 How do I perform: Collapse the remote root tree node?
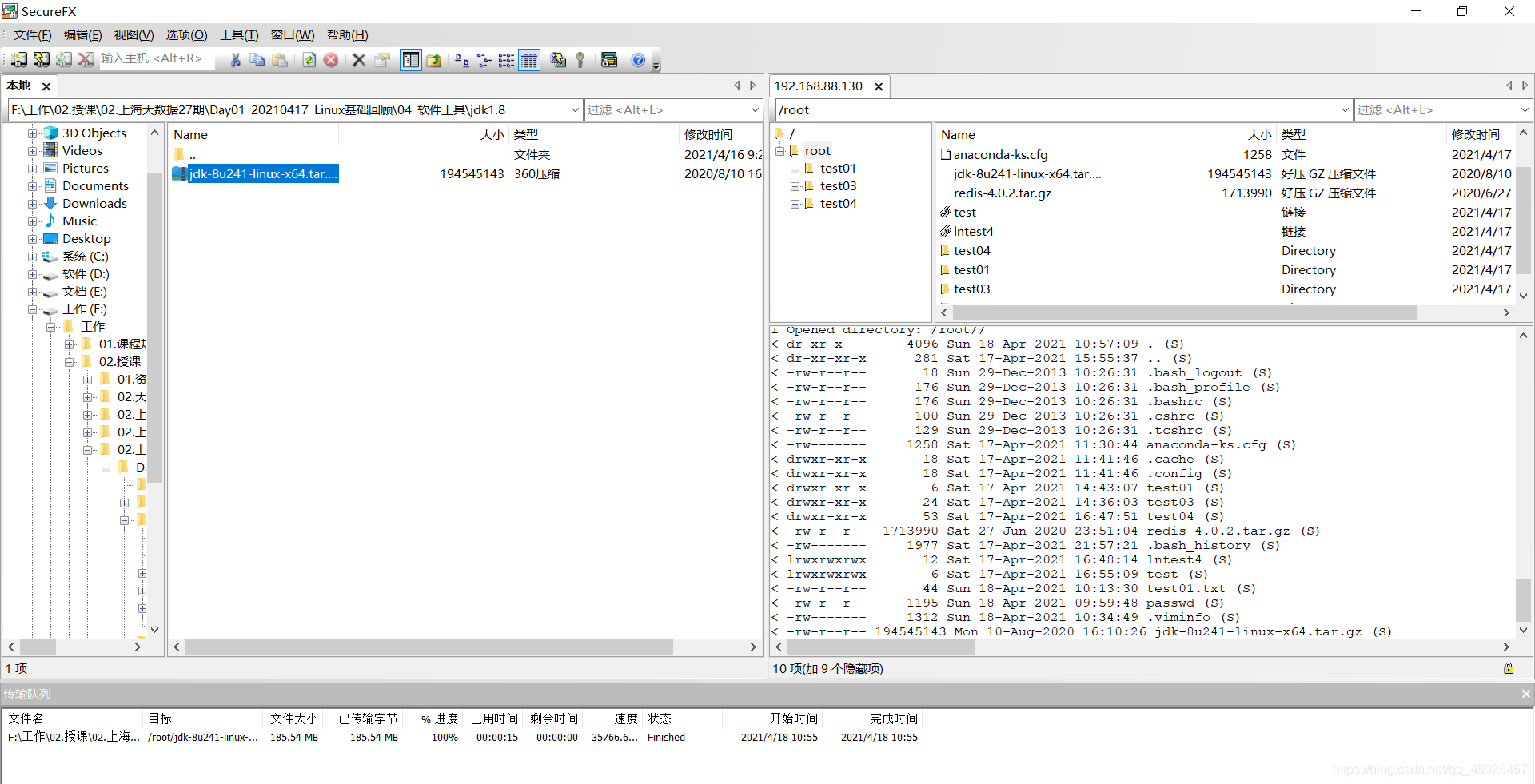779,151
